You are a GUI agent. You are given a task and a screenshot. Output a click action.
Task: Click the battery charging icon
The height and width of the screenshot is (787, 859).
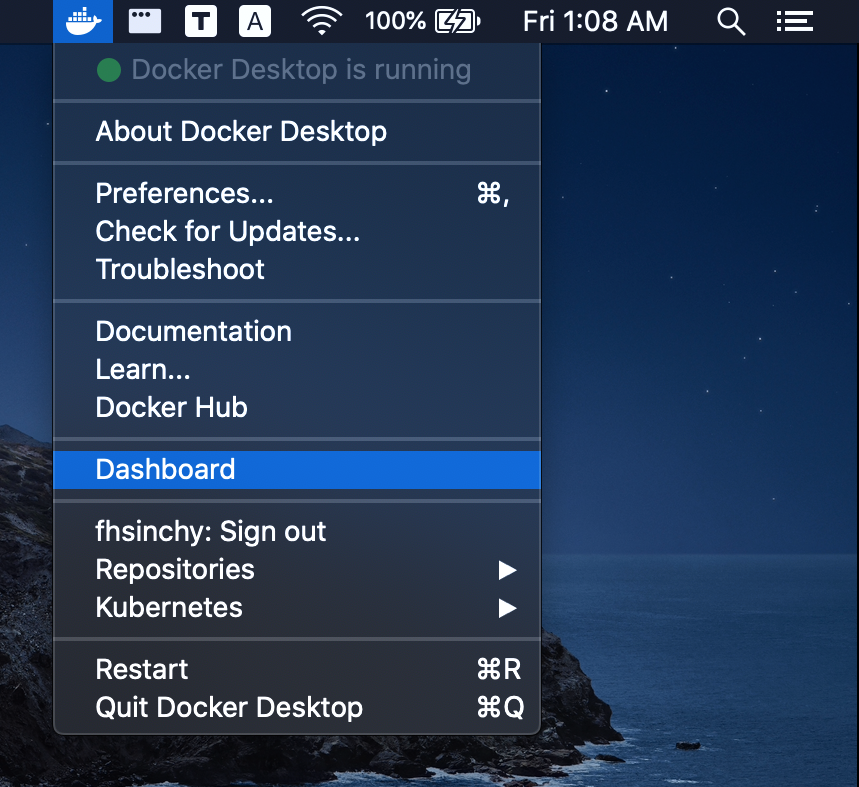click(x=459, y=21)
